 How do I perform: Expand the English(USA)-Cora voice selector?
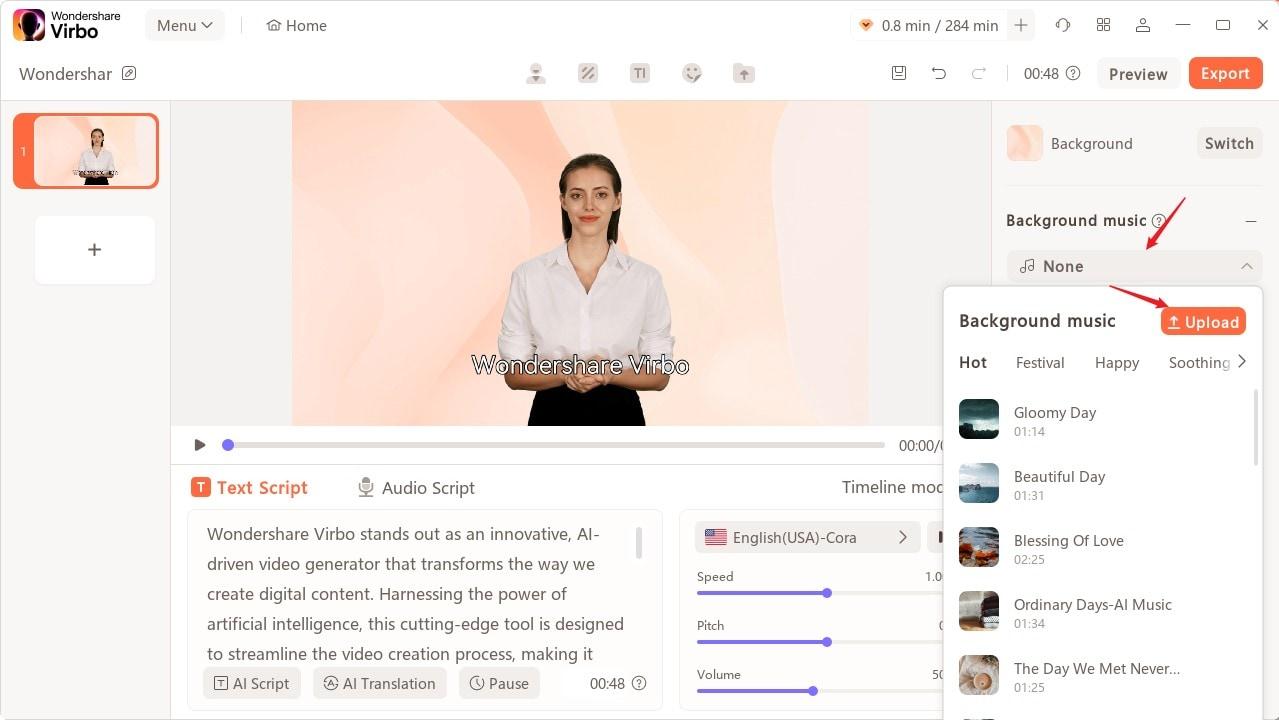902,537
